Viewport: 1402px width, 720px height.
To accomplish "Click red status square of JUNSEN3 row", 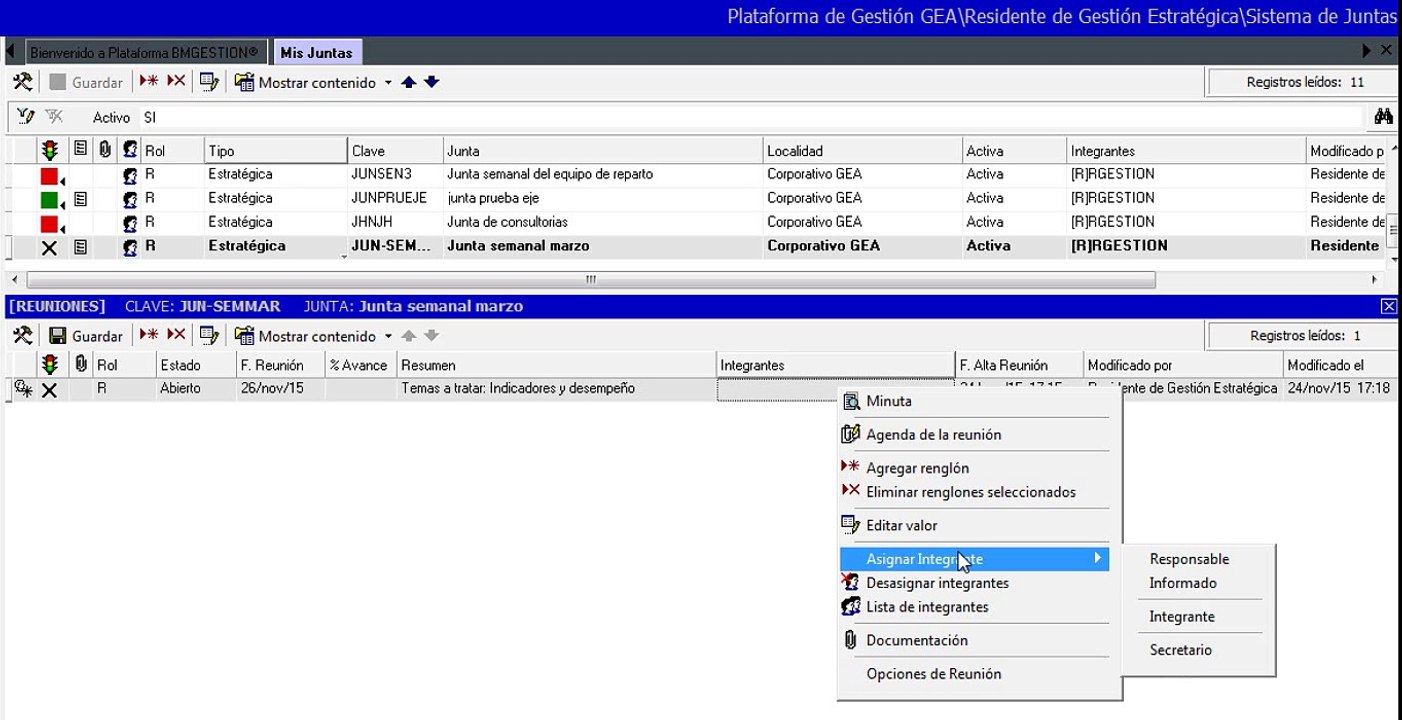I will [x=49, y=175].
